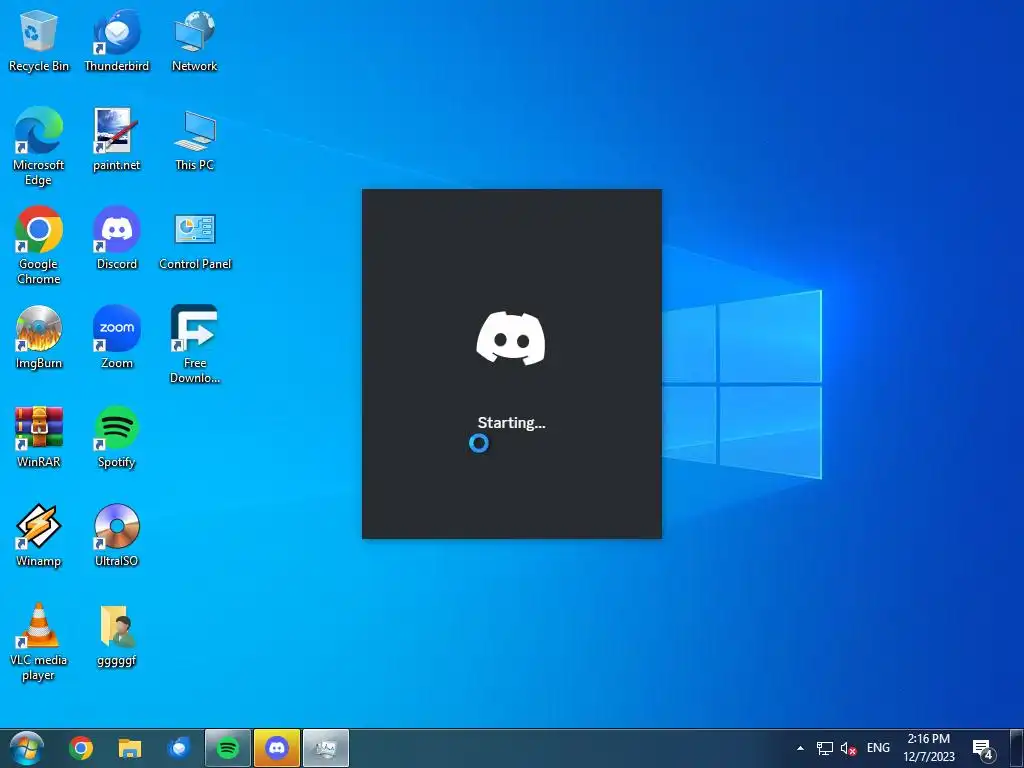Open the ENG language indicator
The height and width of the screenshot is (768, 1024).
[878, 748]
